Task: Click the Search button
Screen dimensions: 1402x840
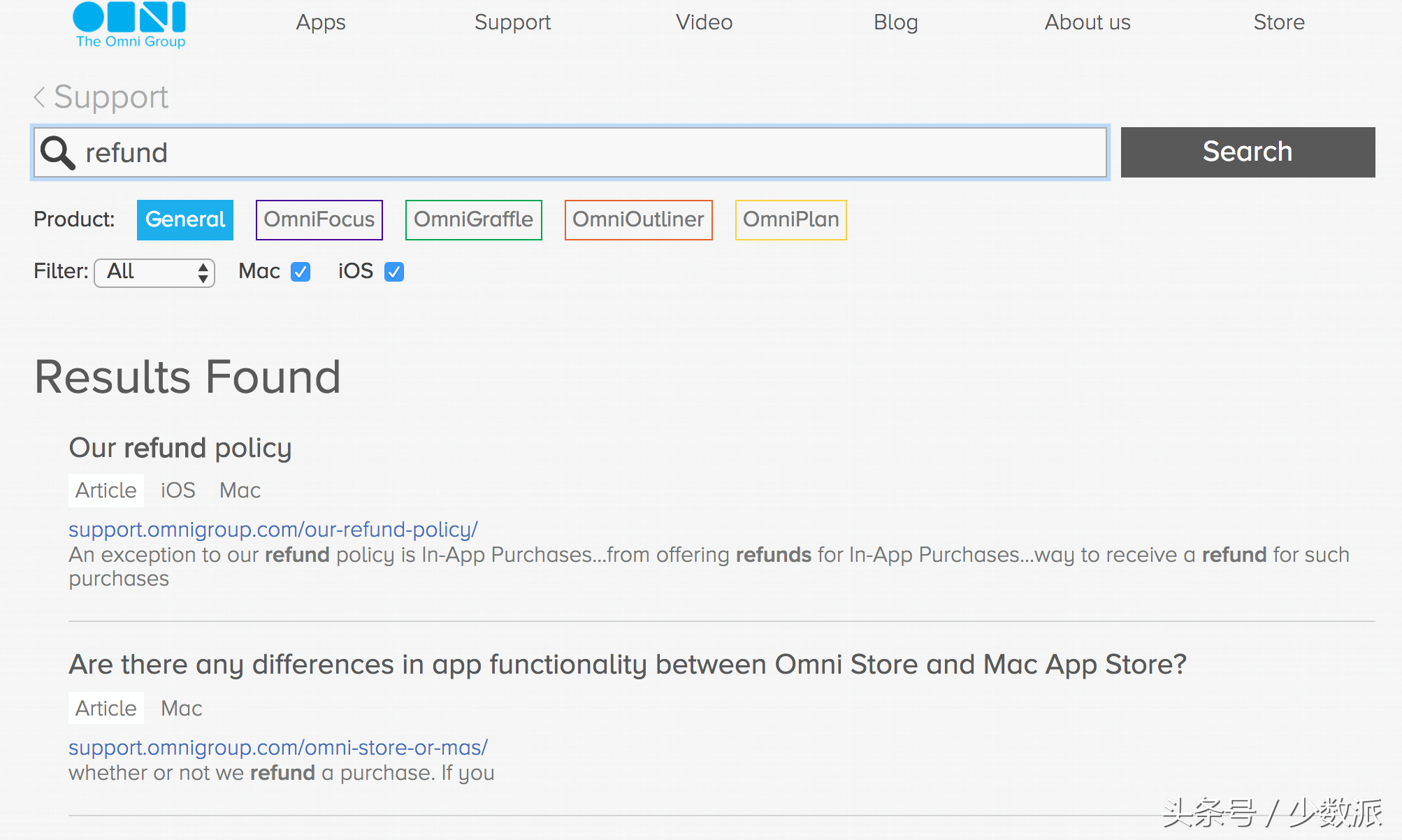Action: [1248, 152]
